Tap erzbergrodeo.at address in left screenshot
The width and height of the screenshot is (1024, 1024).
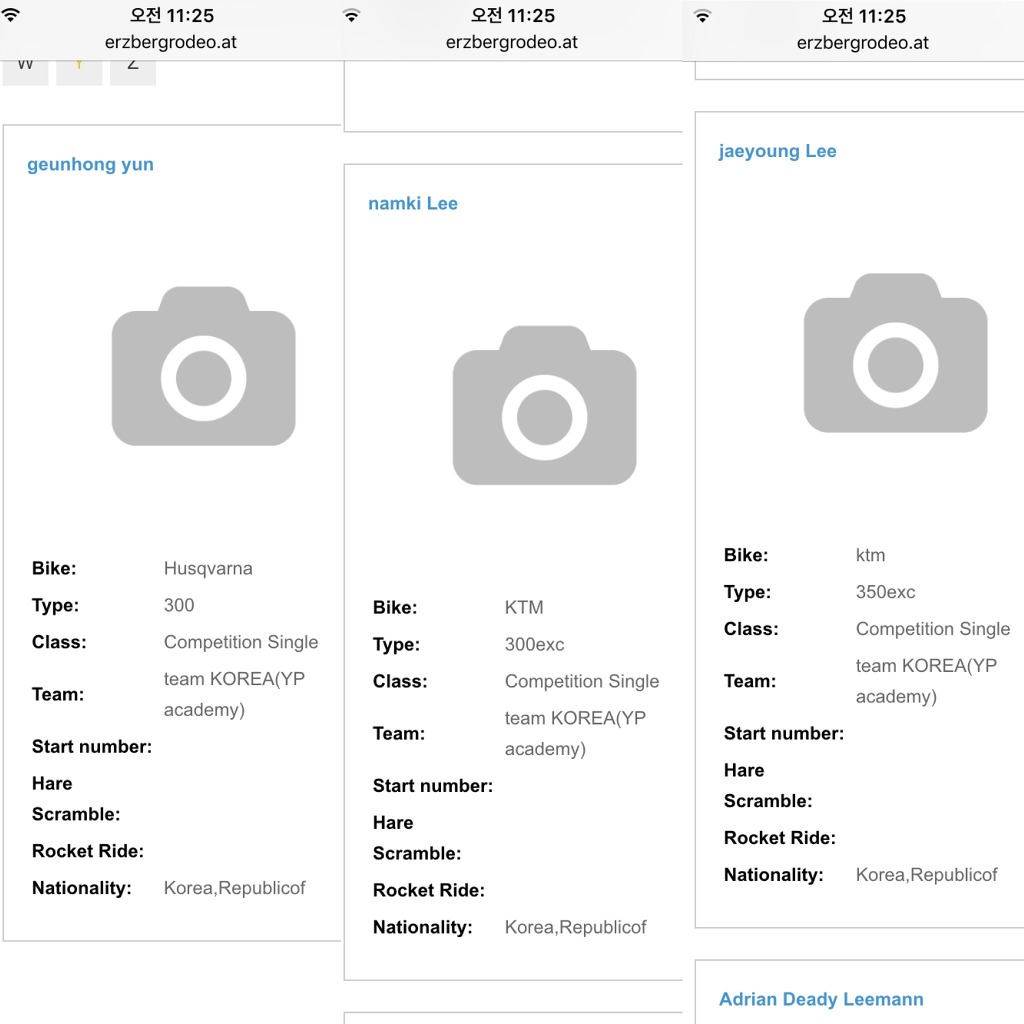tap(170, 42)
